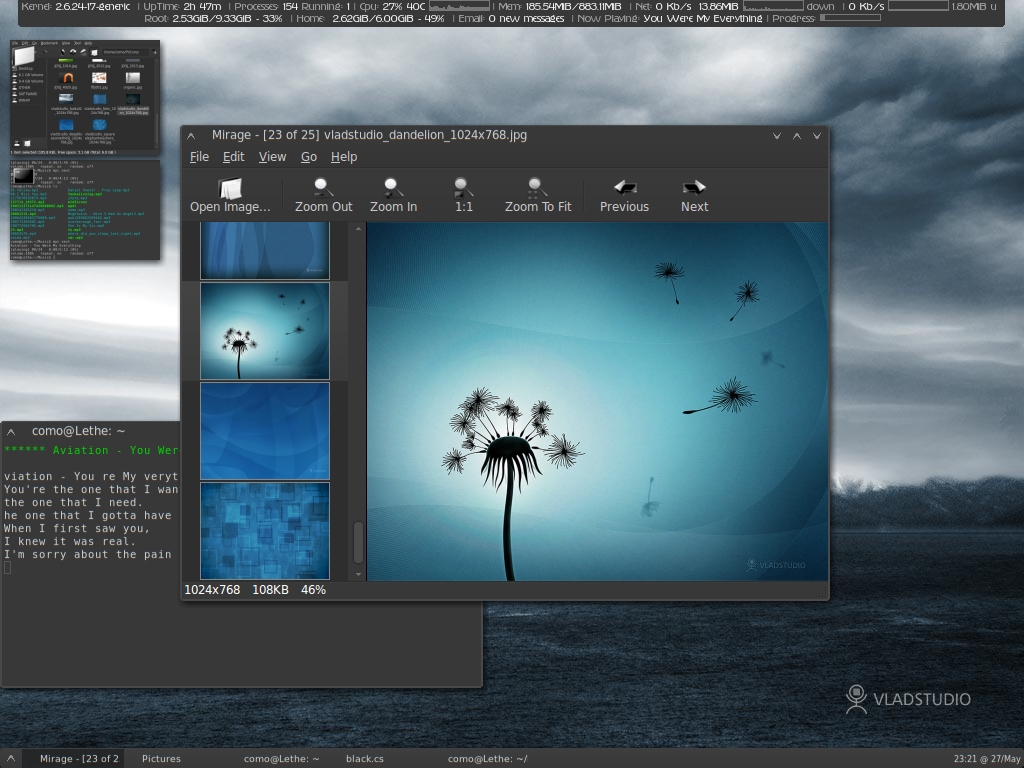Image resolution: width=1024 pixels, height=768 pixels.
Task: Click the main dandelion image preview
Action: (598, 401)
